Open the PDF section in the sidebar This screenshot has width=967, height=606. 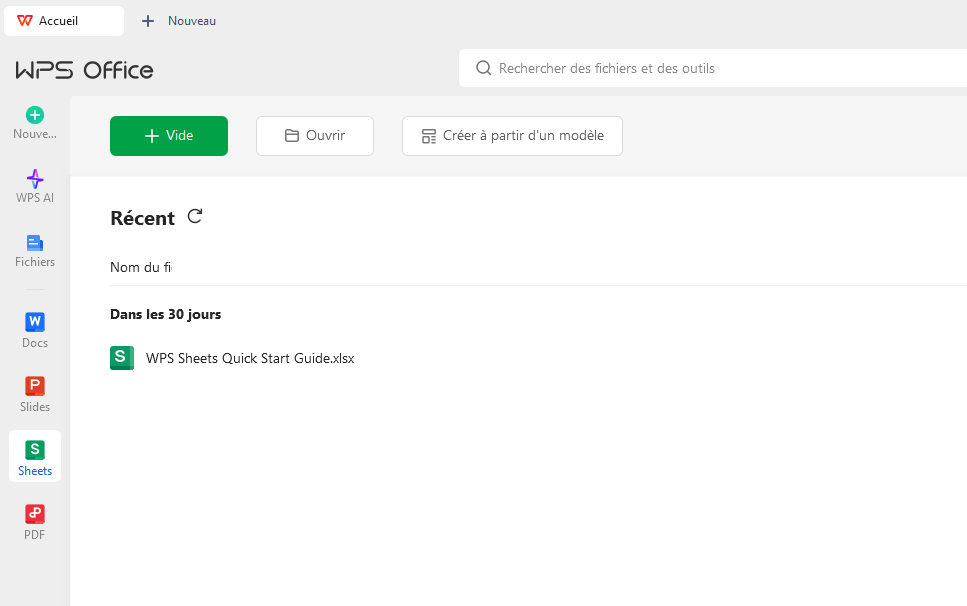pyautogui.click(x=35, y=523)
